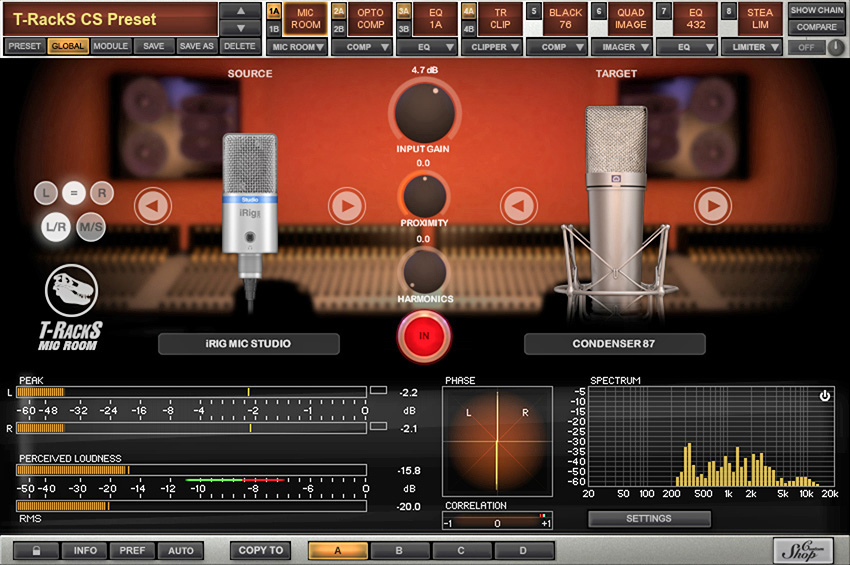Click the INPUT GAIN knob
The height and width of the screenshot is (565, 850).
(x=424, y=112)
